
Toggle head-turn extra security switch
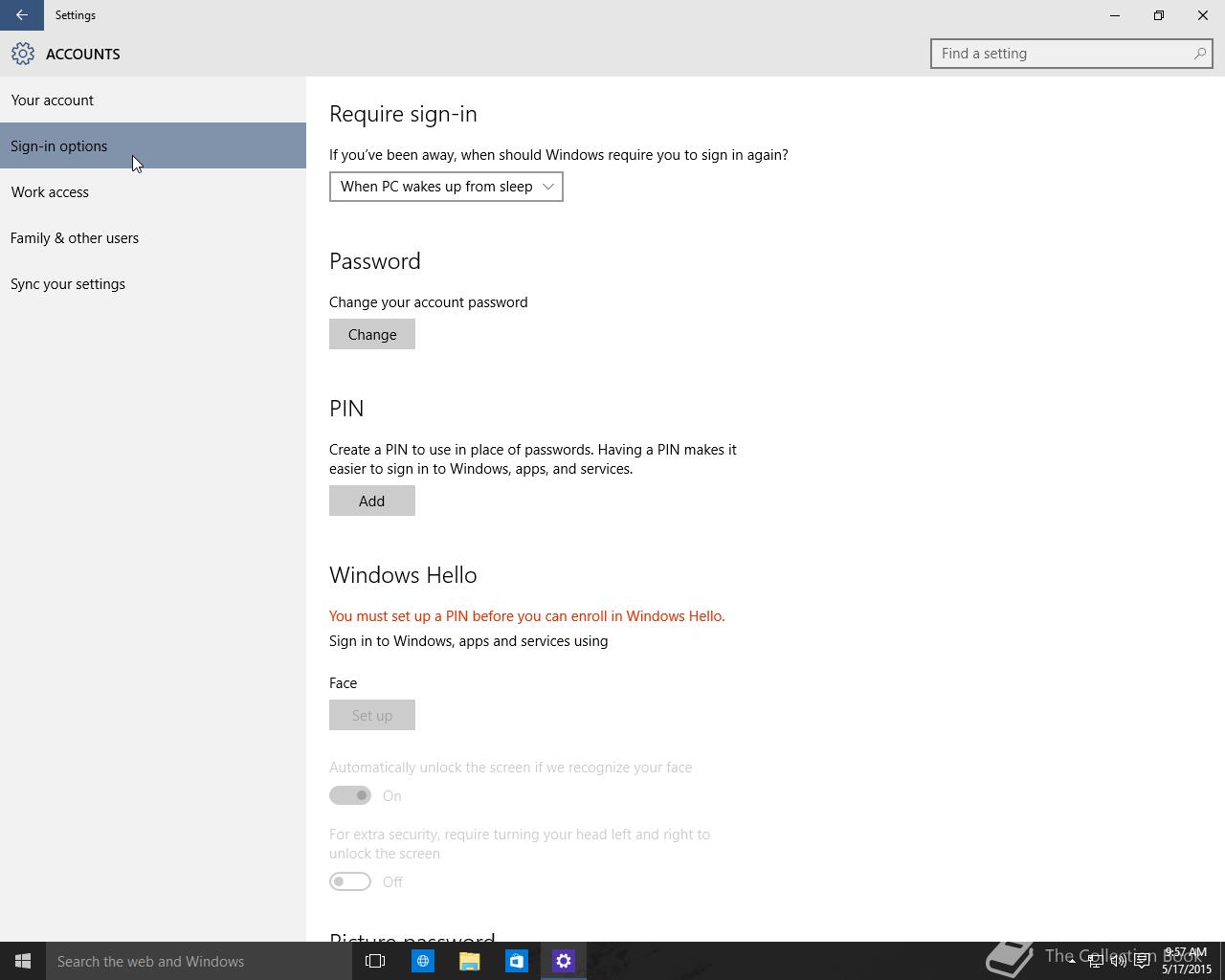click(350, 881)
